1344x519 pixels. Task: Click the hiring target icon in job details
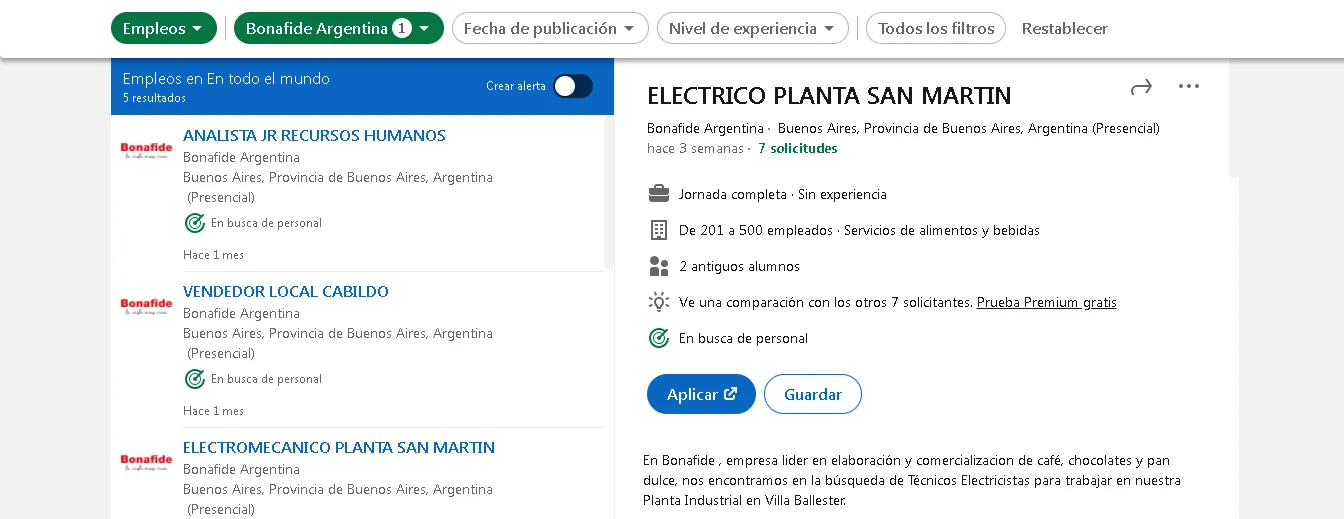(x=658, y=338)
